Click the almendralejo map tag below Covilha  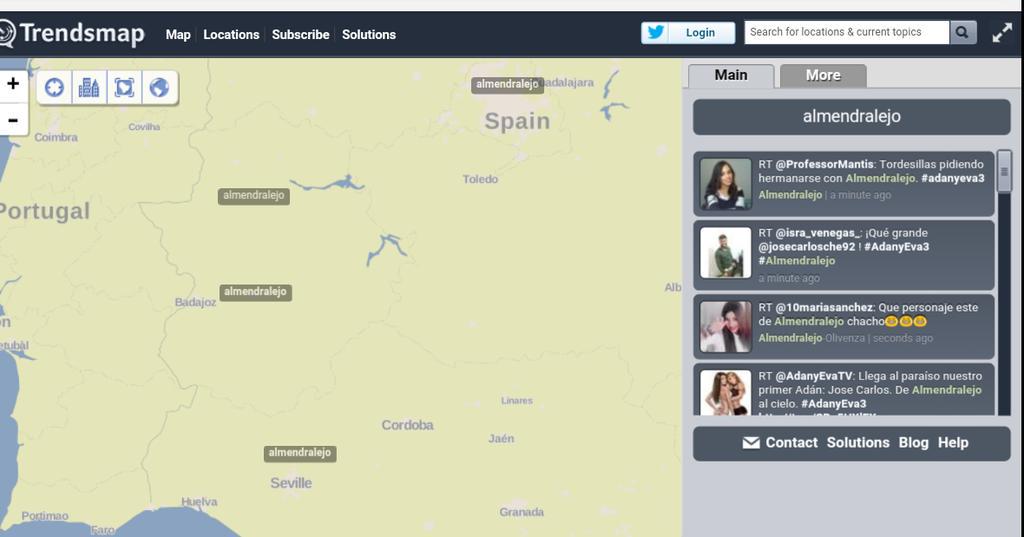[x=254, y=195]
